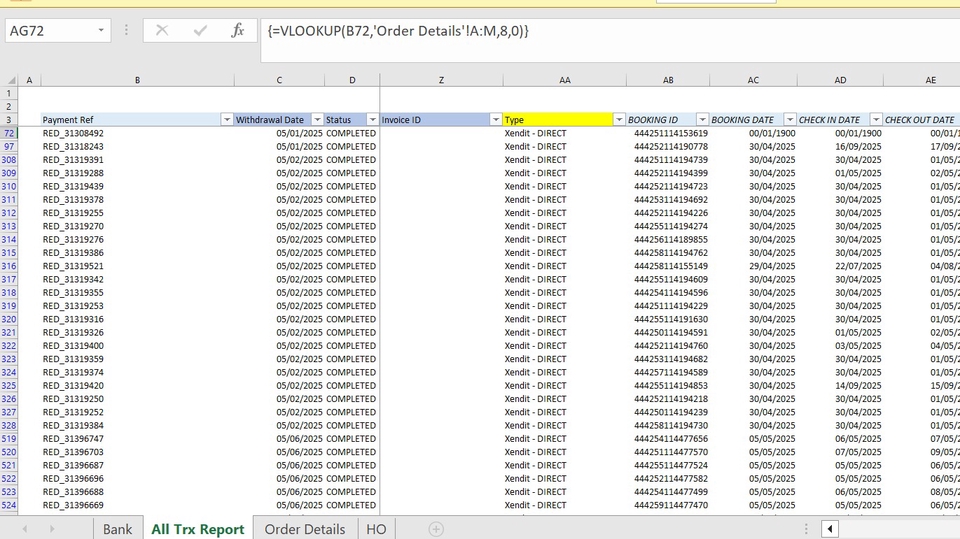
Task: Open BOOKING ID filter dropdown
Action: coord(702,120)
